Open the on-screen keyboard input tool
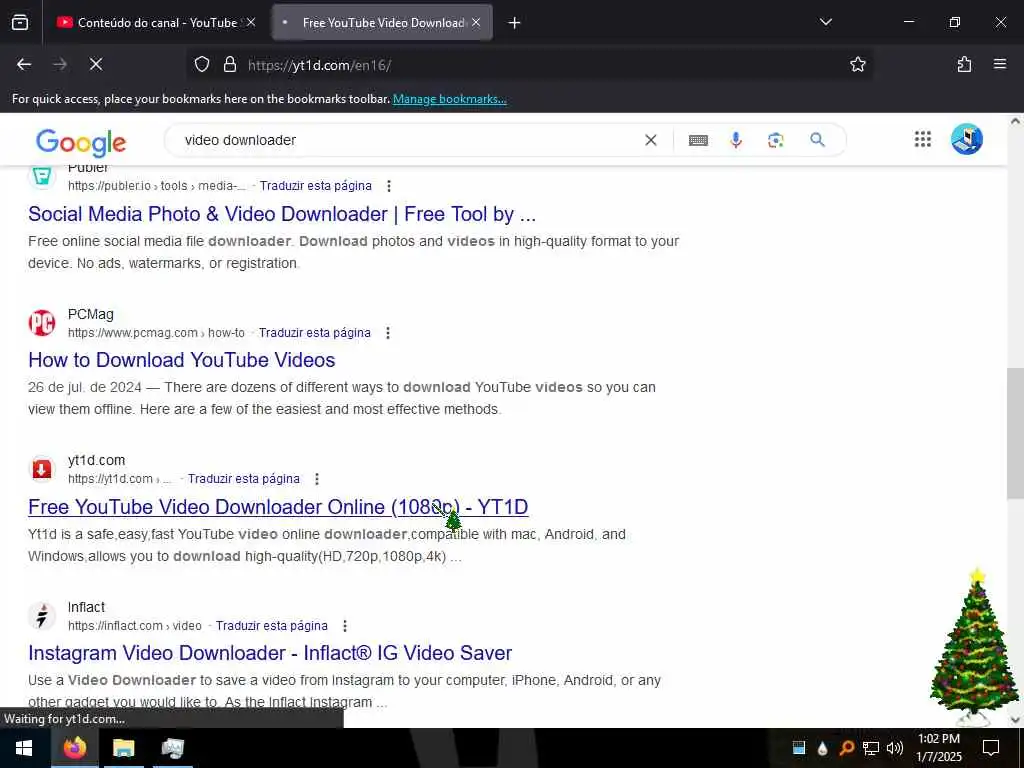Screen dimensions: 1024x768 click(698, 140)
